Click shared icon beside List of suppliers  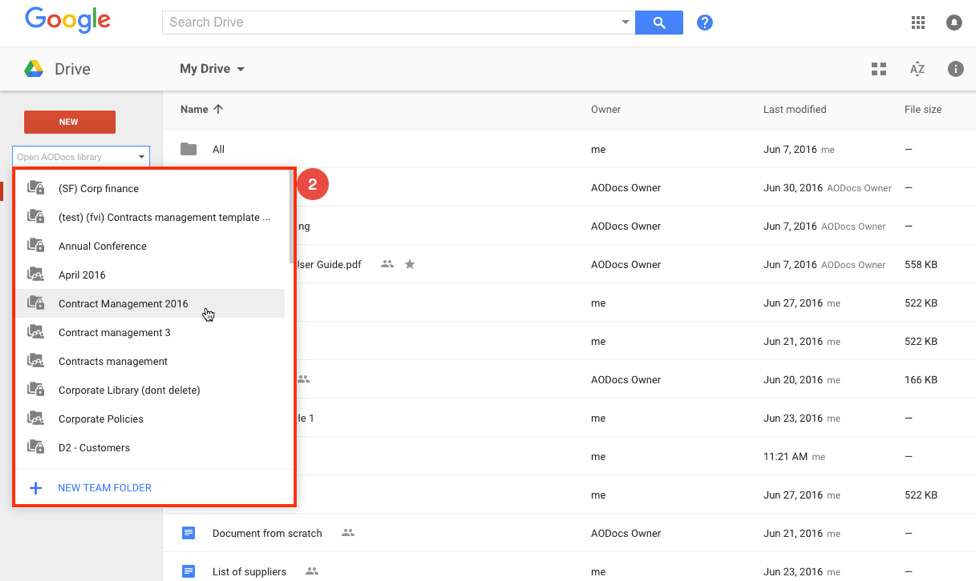click(312, 571)
